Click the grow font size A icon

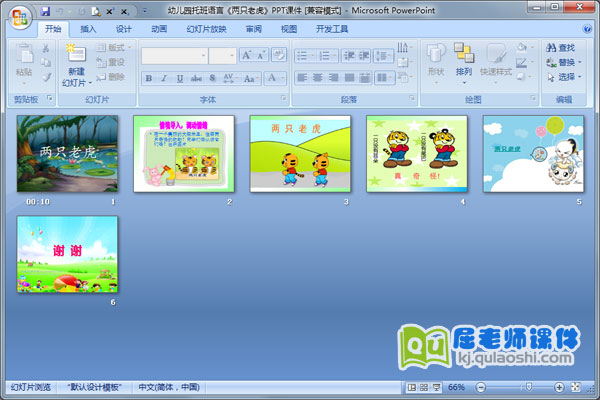click(246, 55)
